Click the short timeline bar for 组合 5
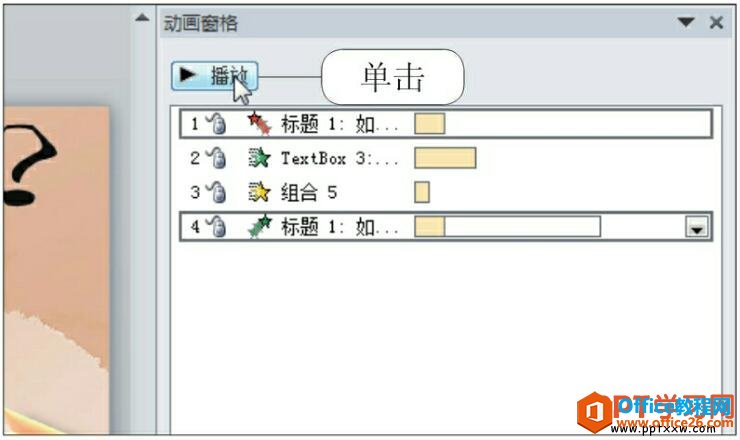 pyautogui.click(x=422, y=192)
